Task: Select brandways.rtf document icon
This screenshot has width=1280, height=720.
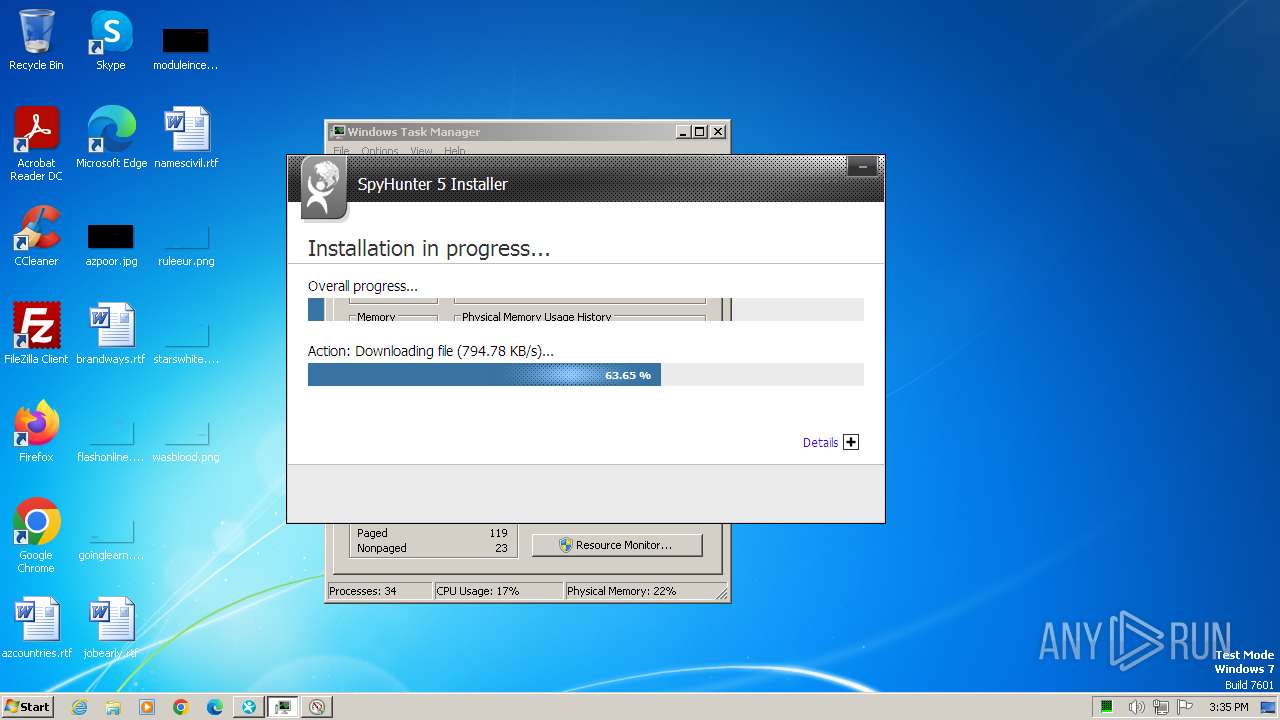Action: pos(111,333)
